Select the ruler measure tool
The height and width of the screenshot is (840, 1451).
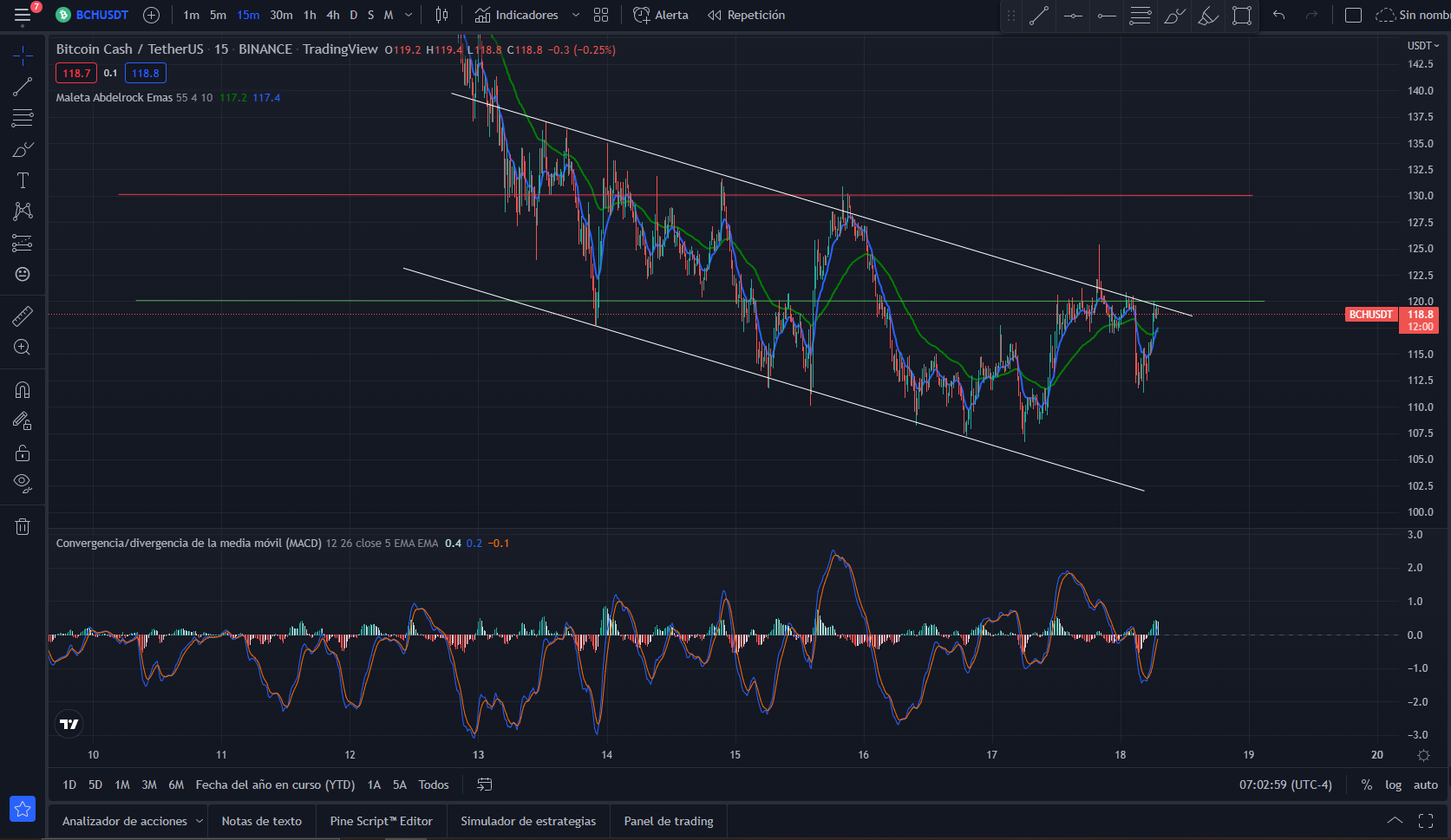23,316
